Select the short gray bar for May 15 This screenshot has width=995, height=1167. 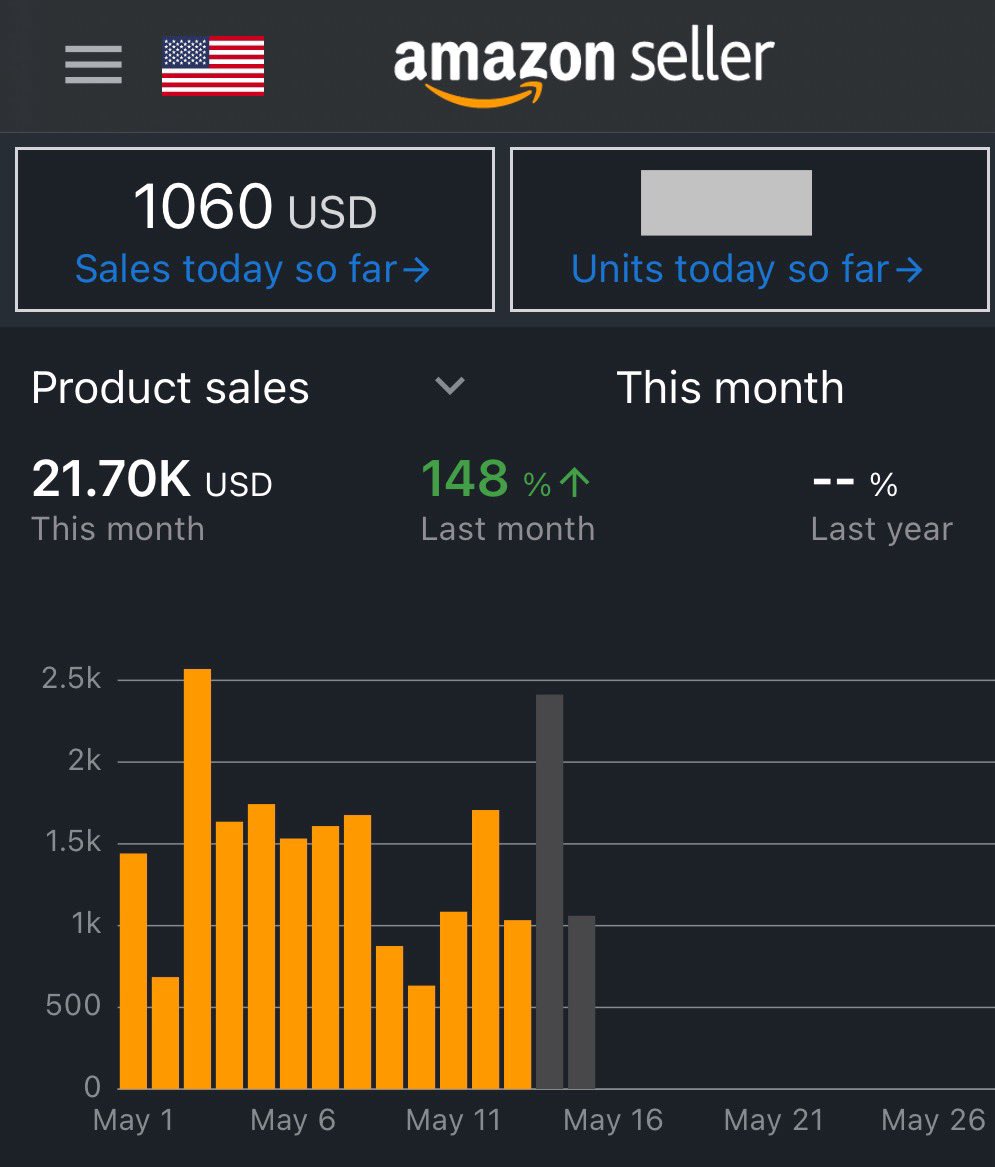(581, 1003)
